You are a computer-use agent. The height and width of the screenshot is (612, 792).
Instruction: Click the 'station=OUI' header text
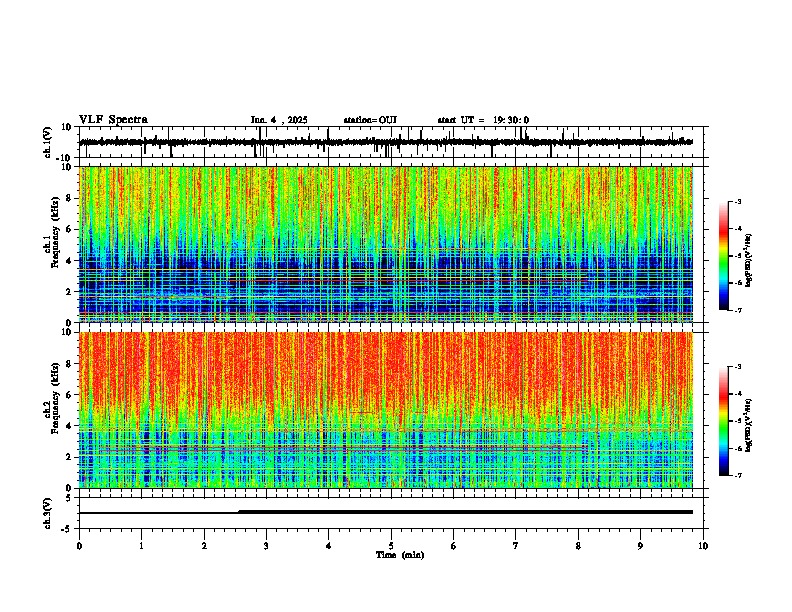pyautogui.click(x=370, y=120)
